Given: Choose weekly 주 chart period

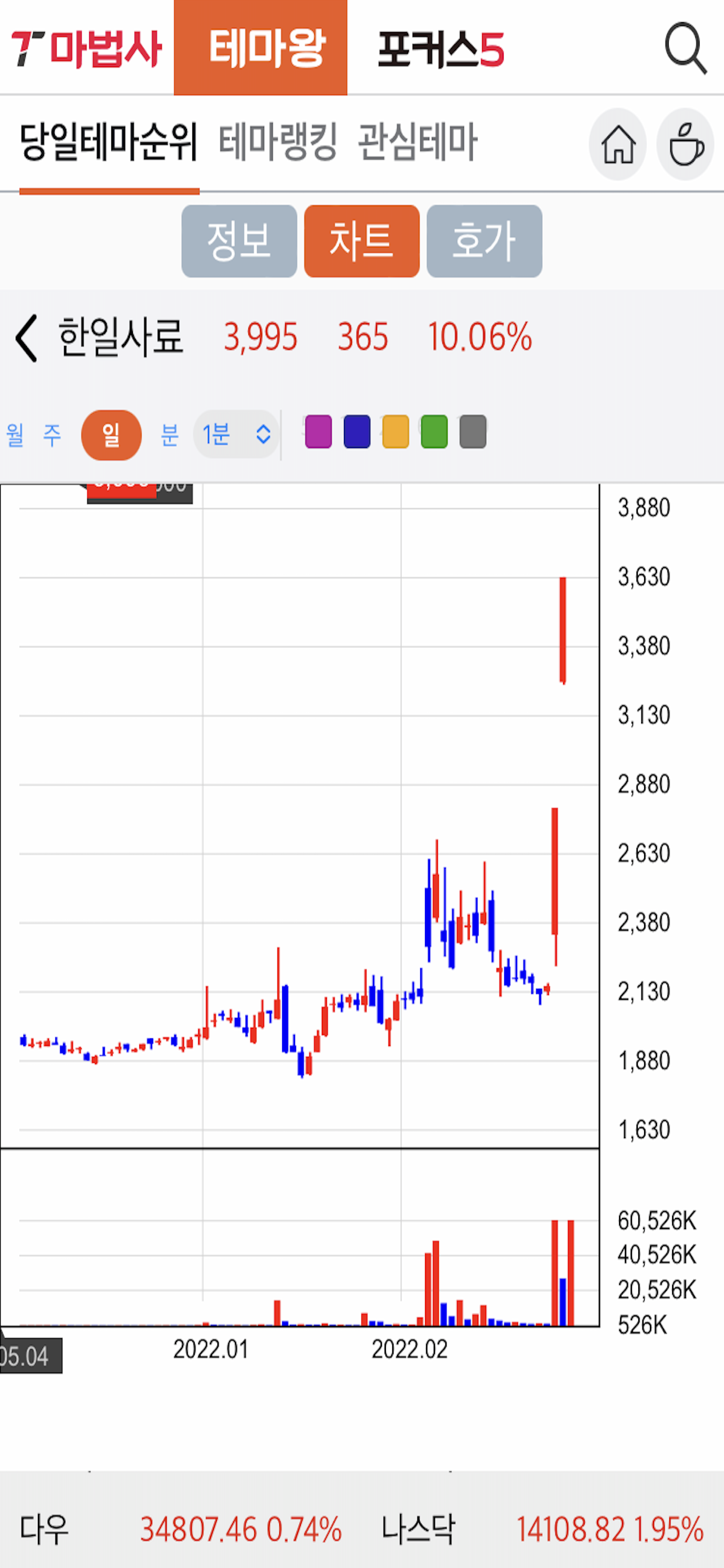Looking at the screenshot, I should pos(52,435).
